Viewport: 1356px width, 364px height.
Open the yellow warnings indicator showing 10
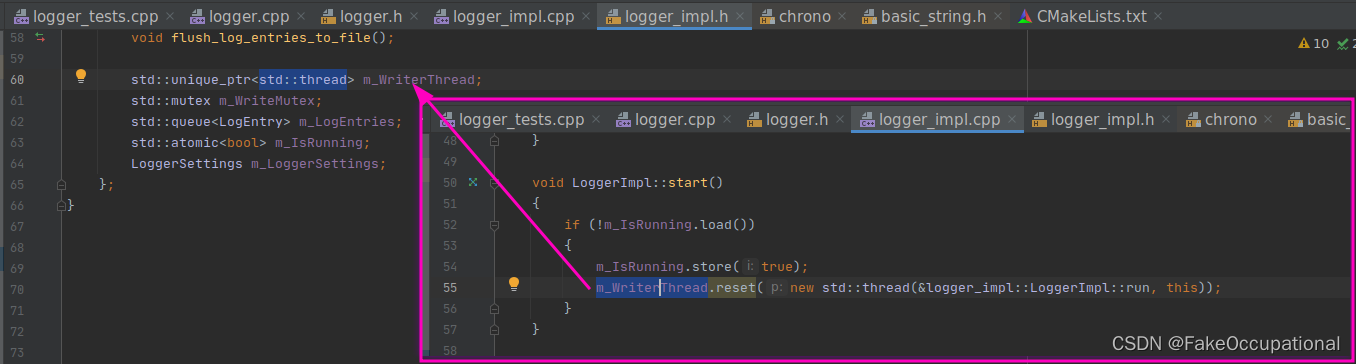[x=1313, y=43]
